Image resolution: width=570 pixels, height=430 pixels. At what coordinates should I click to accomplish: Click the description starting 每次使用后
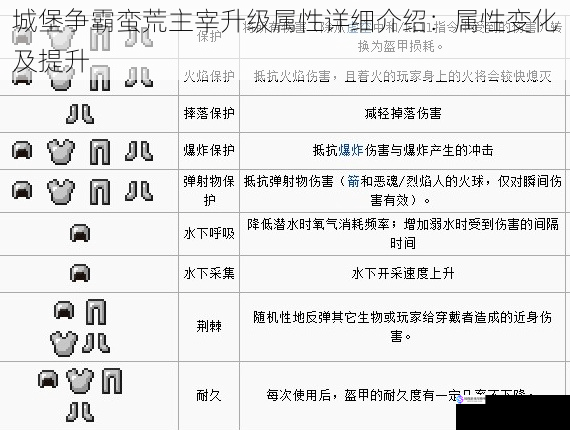tap(400, 395)
